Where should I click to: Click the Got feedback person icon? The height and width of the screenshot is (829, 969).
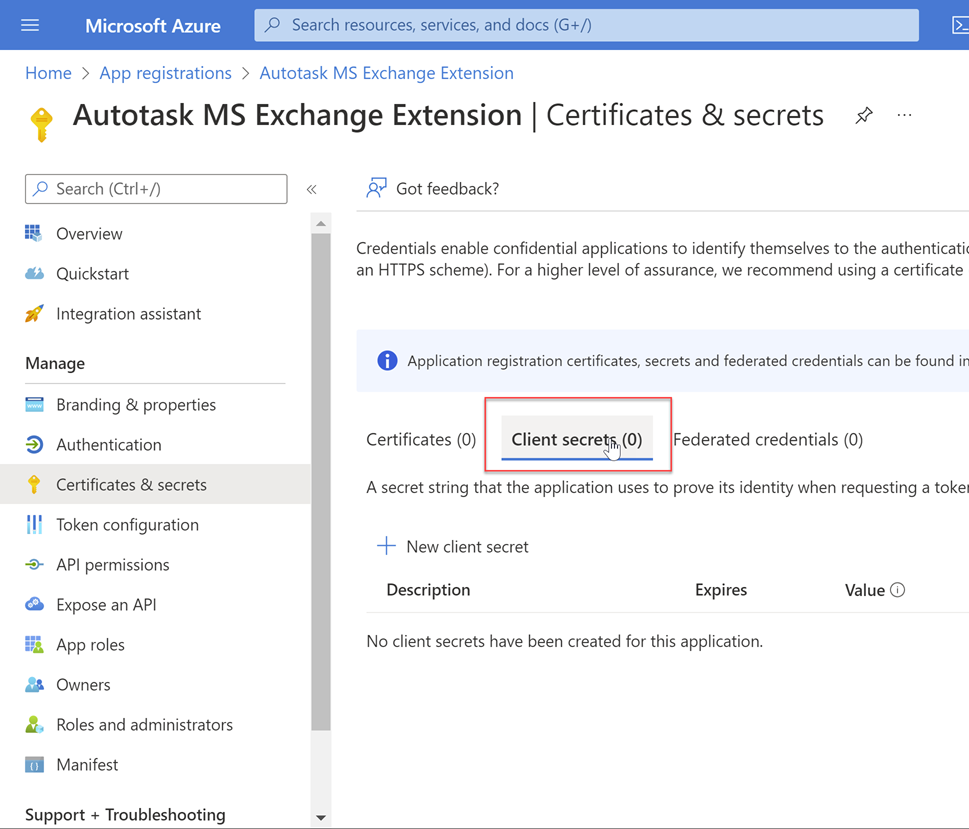pos(376,188)
